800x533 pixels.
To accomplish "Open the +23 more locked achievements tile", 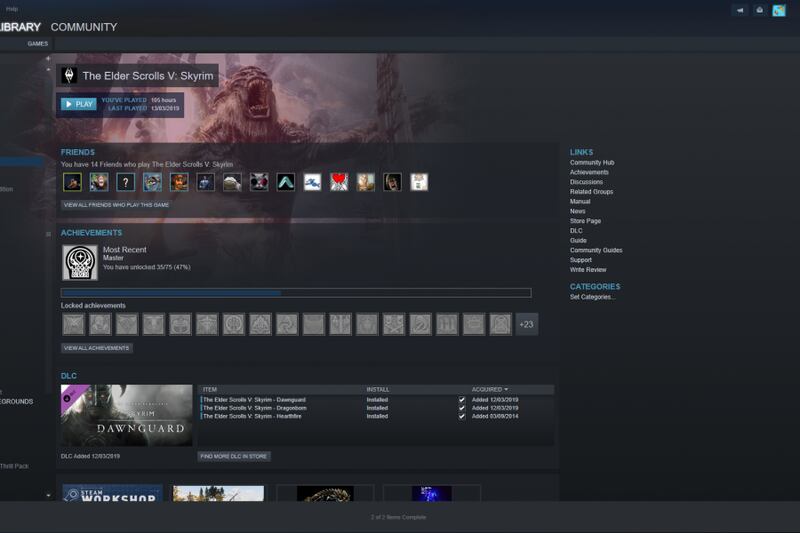I will 527,324.
